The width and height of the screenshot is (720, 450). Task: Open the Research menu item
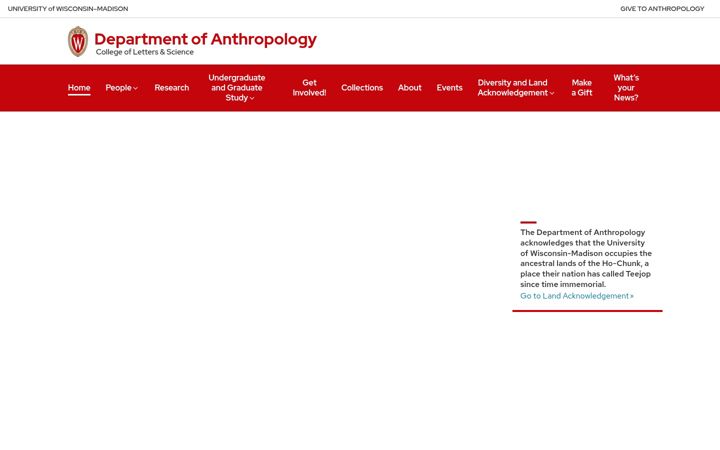point(172,88)
